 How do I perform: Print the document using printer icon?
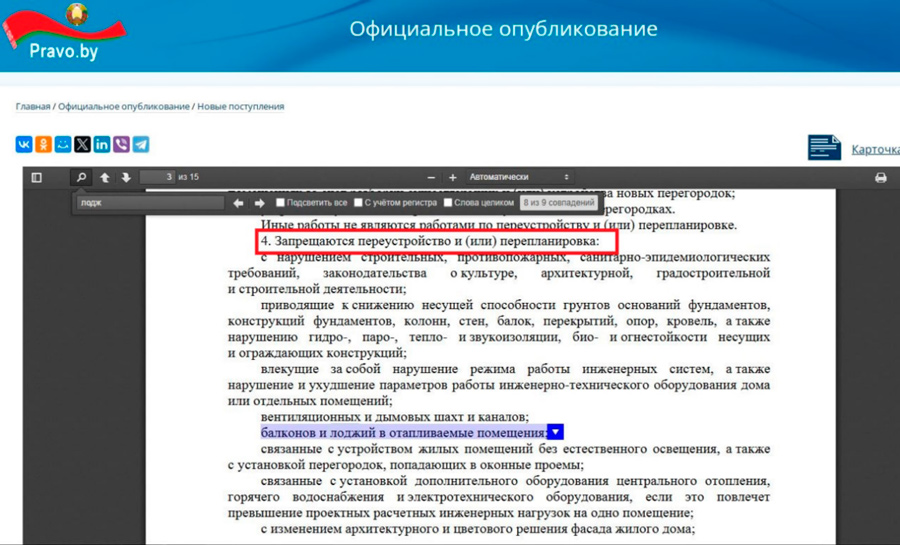[x=880, y=178]
